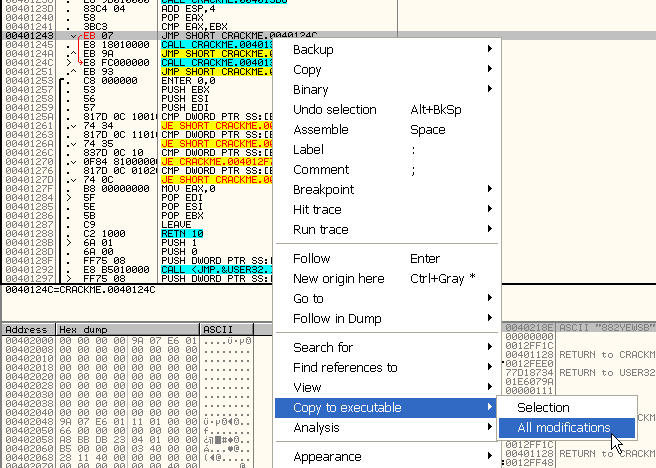656x468 pixels.
Task: Choose Selection under Copy to executable
Action: pos(543,408)
